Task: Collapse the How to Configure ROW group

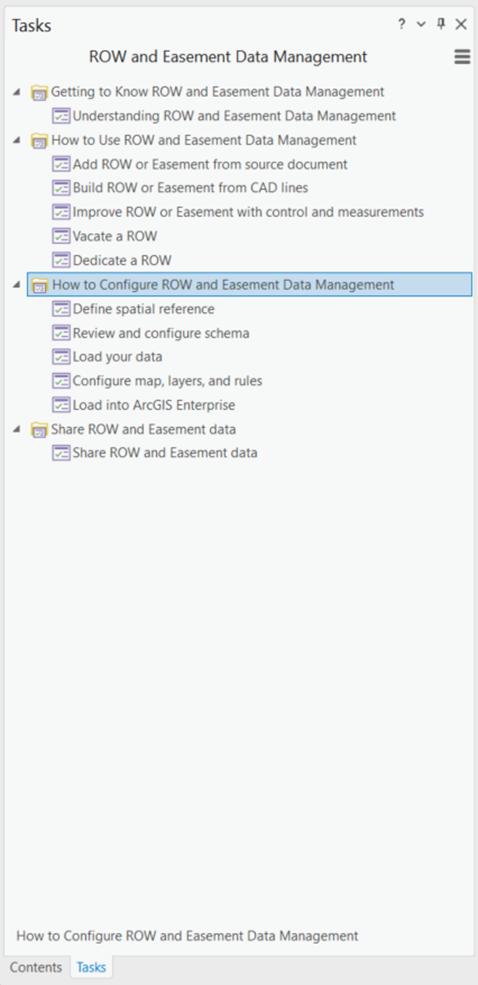Action: click(16, 285)
